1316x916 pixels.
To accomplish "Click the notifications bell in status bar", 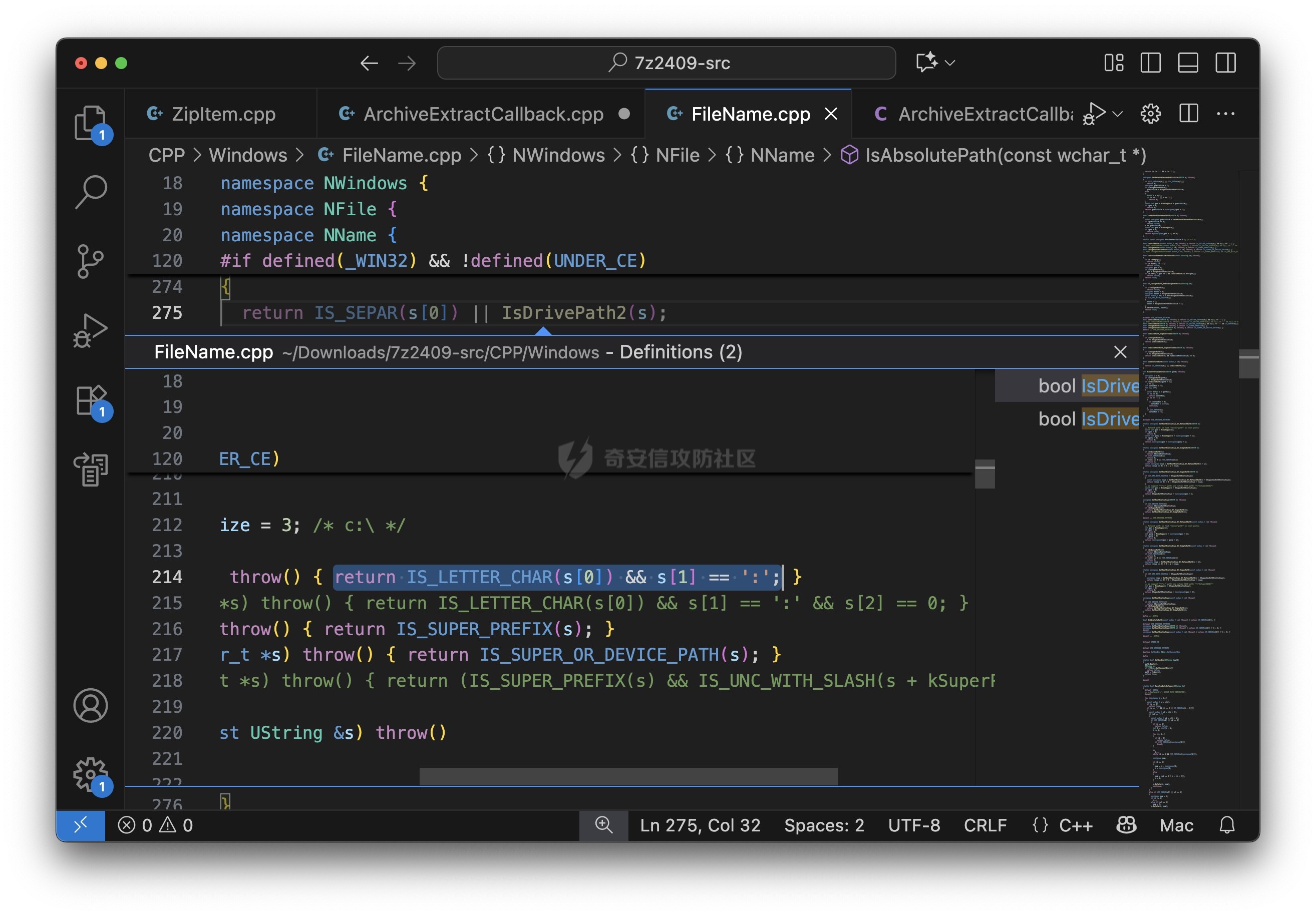I will 1226,825.
